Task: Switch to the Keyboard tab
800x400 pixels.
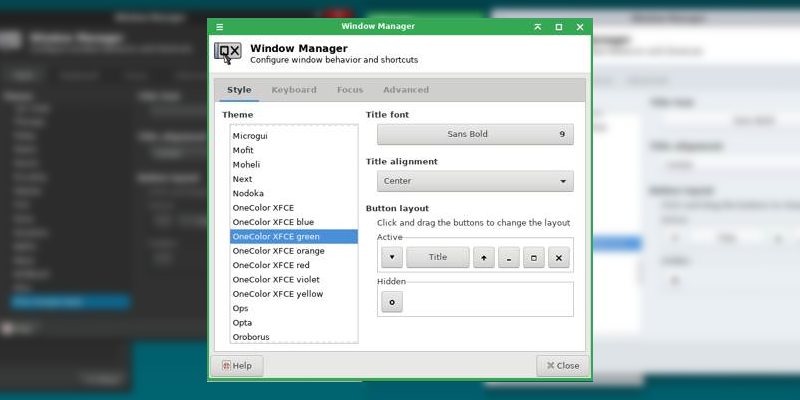Action: [293, 90]
